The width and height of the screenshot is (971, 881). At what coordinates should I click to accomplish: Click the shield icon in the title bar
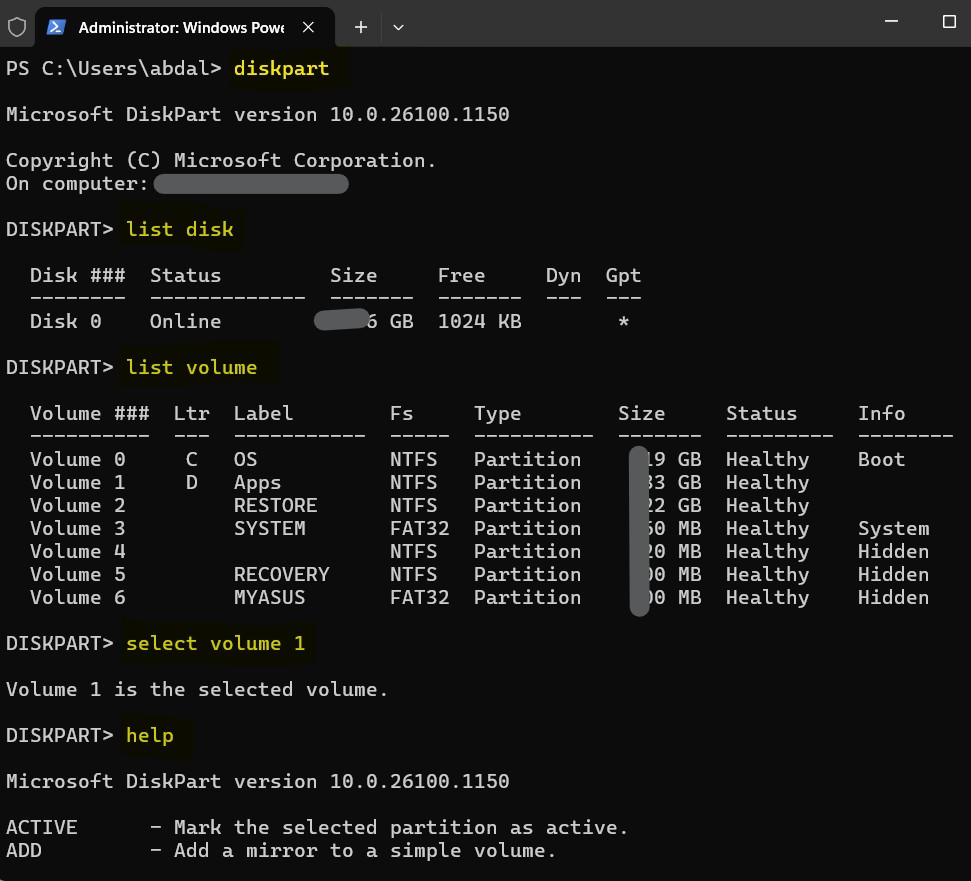point(17,27)
